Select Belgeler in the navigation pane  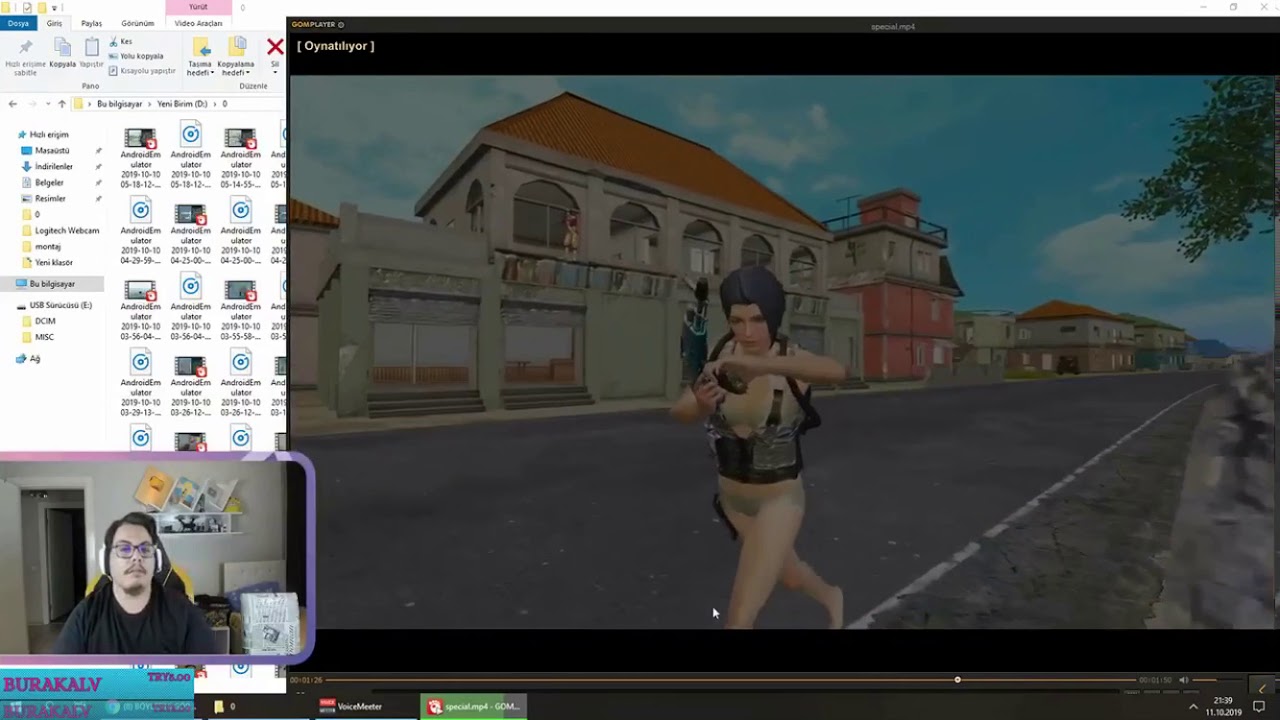tap(49, 182)
